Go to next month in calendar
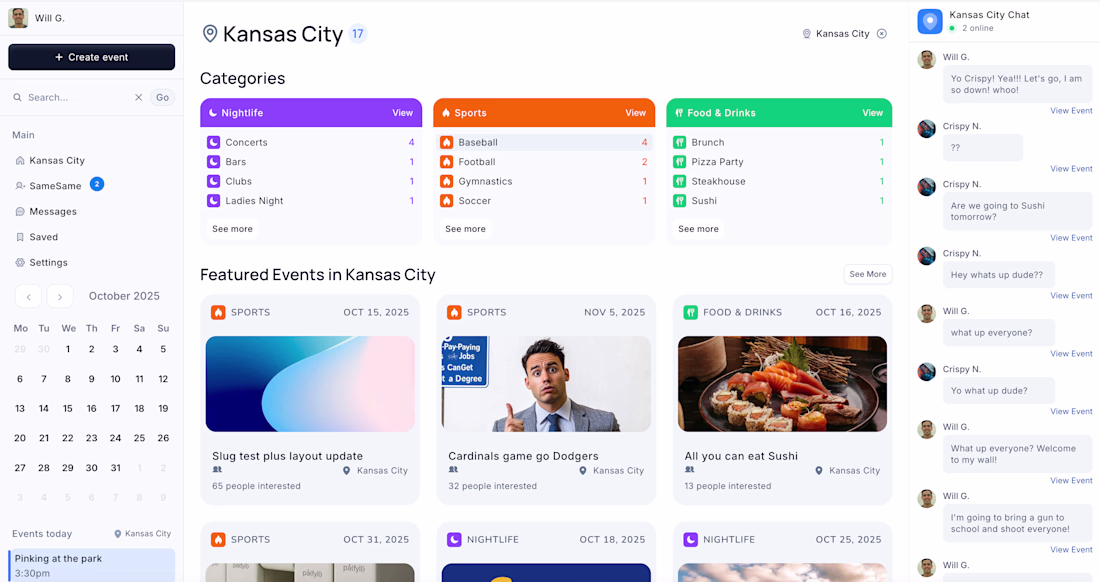The width and height of the screenshot is (1100, 582). [x=60, y=297]
